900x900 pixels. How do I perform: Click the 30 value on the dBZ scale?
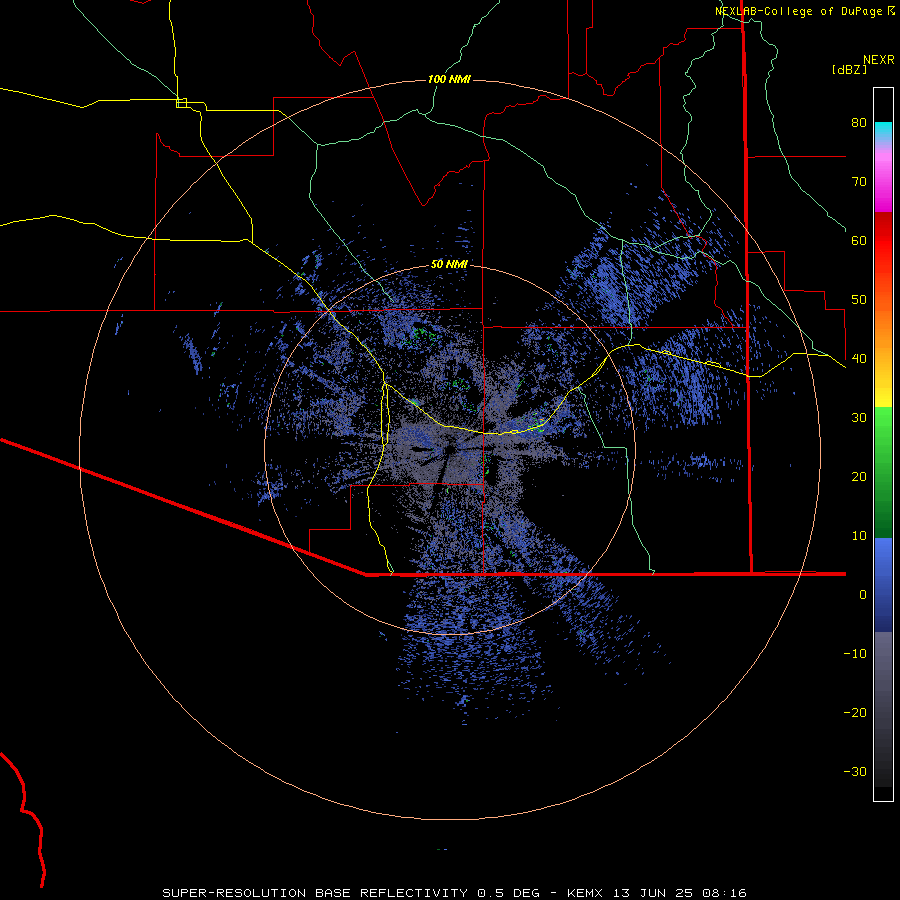859,418
